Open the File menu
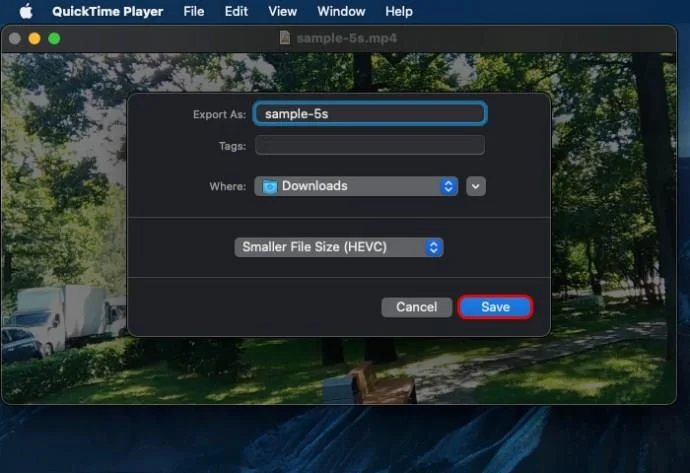The height and width of the screenshot is (473, 690). pos(194,11)
